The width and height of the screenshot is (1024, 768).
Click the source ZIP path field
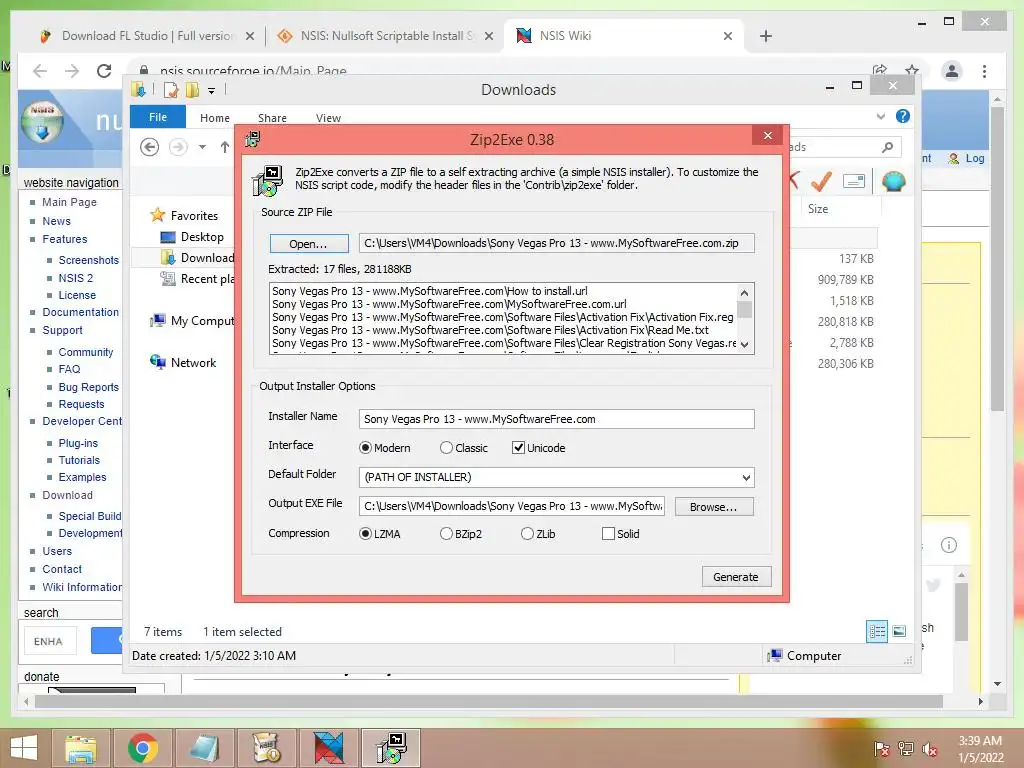556,243
